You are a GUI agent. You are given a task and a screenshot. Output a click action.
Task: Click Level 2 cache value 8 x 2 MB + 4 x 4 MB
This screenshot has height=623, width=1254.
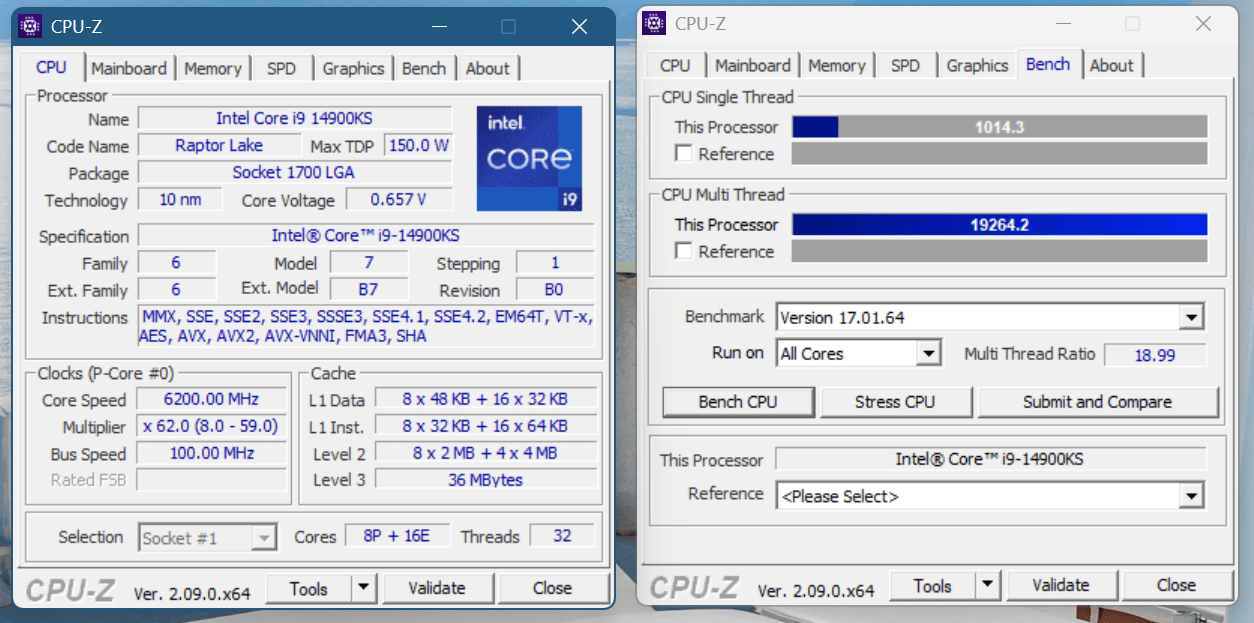click(486, 453)
